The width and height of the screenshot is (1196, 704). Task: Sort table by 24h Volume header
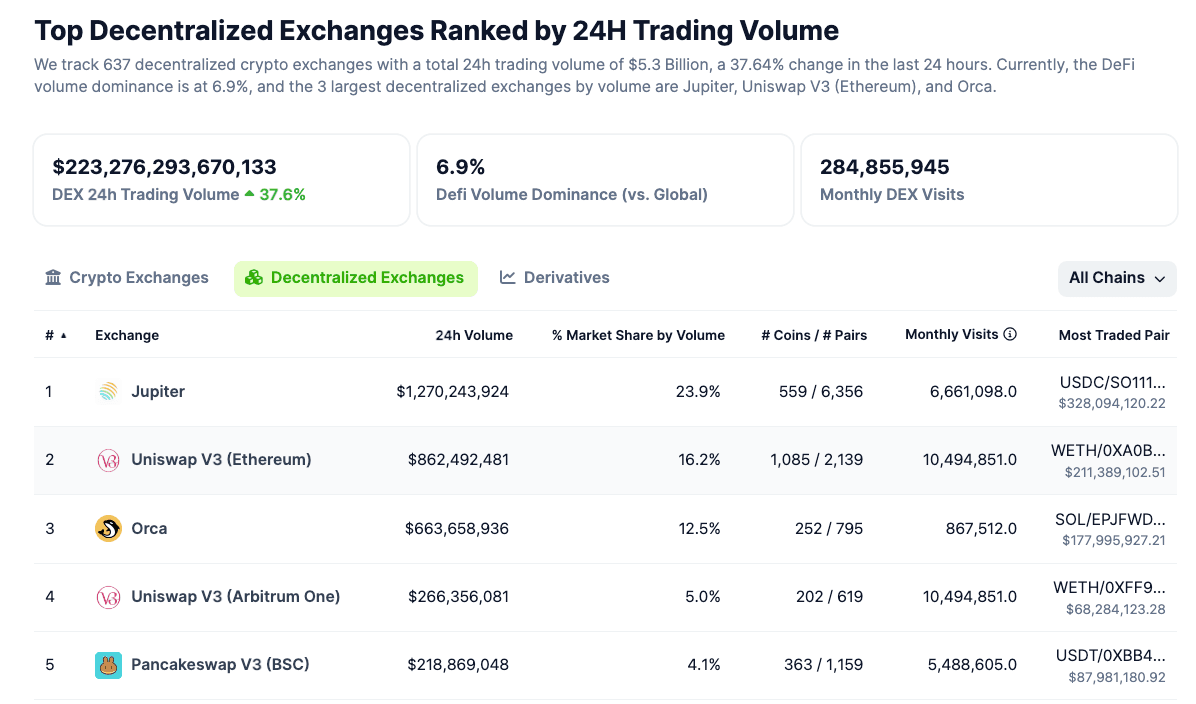(x=474, y=336)
